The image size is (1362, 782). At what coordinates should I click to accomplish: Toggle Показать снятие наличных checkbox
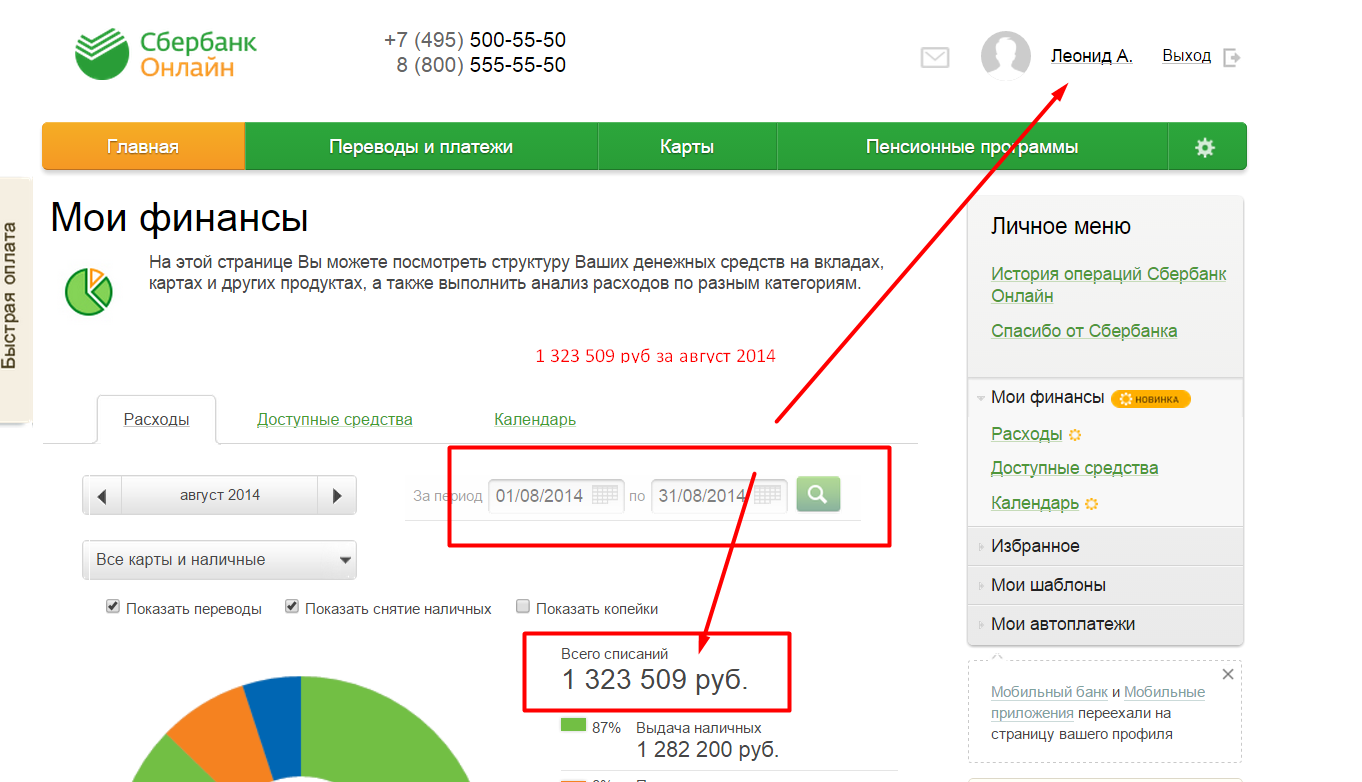click(x=292, y=606)
